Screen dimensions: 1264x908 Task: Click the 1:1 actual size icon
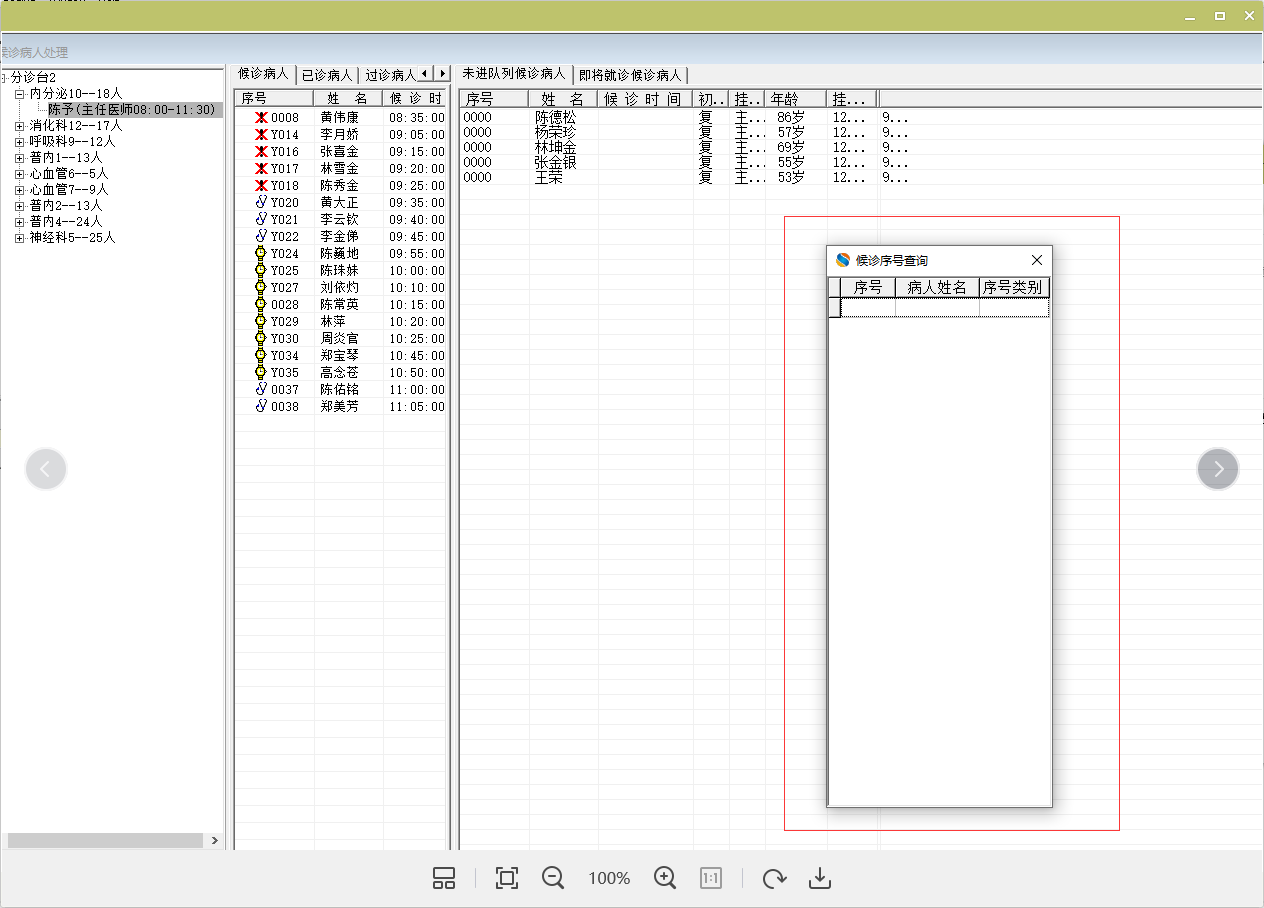point(710,878)
